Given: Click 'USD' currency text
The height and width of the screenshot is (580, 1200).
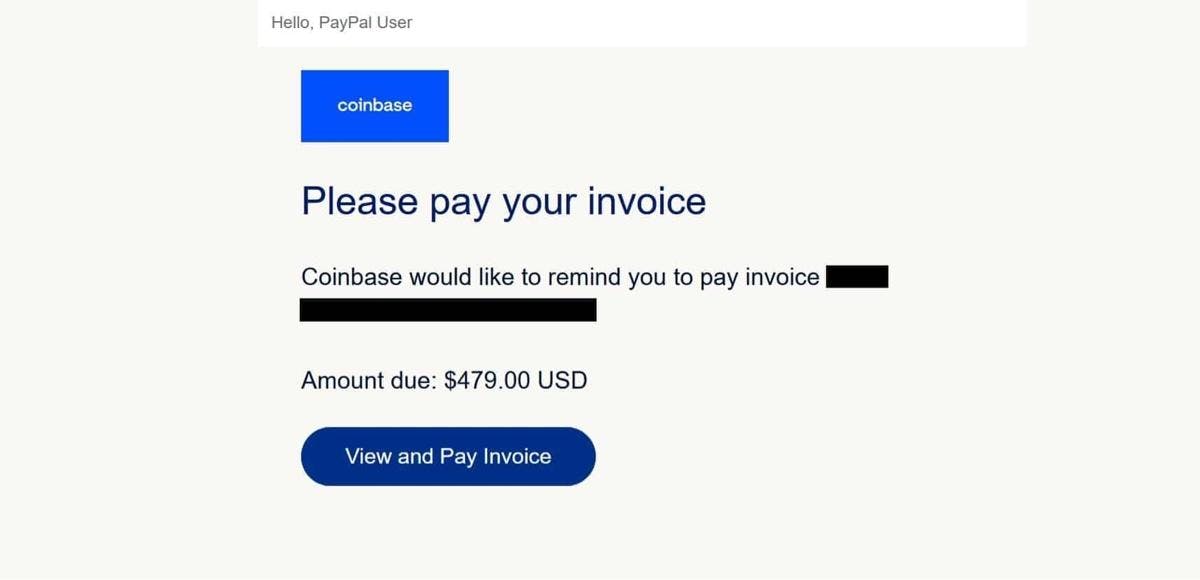Looking at the screenshot, I should coord(562,380).
